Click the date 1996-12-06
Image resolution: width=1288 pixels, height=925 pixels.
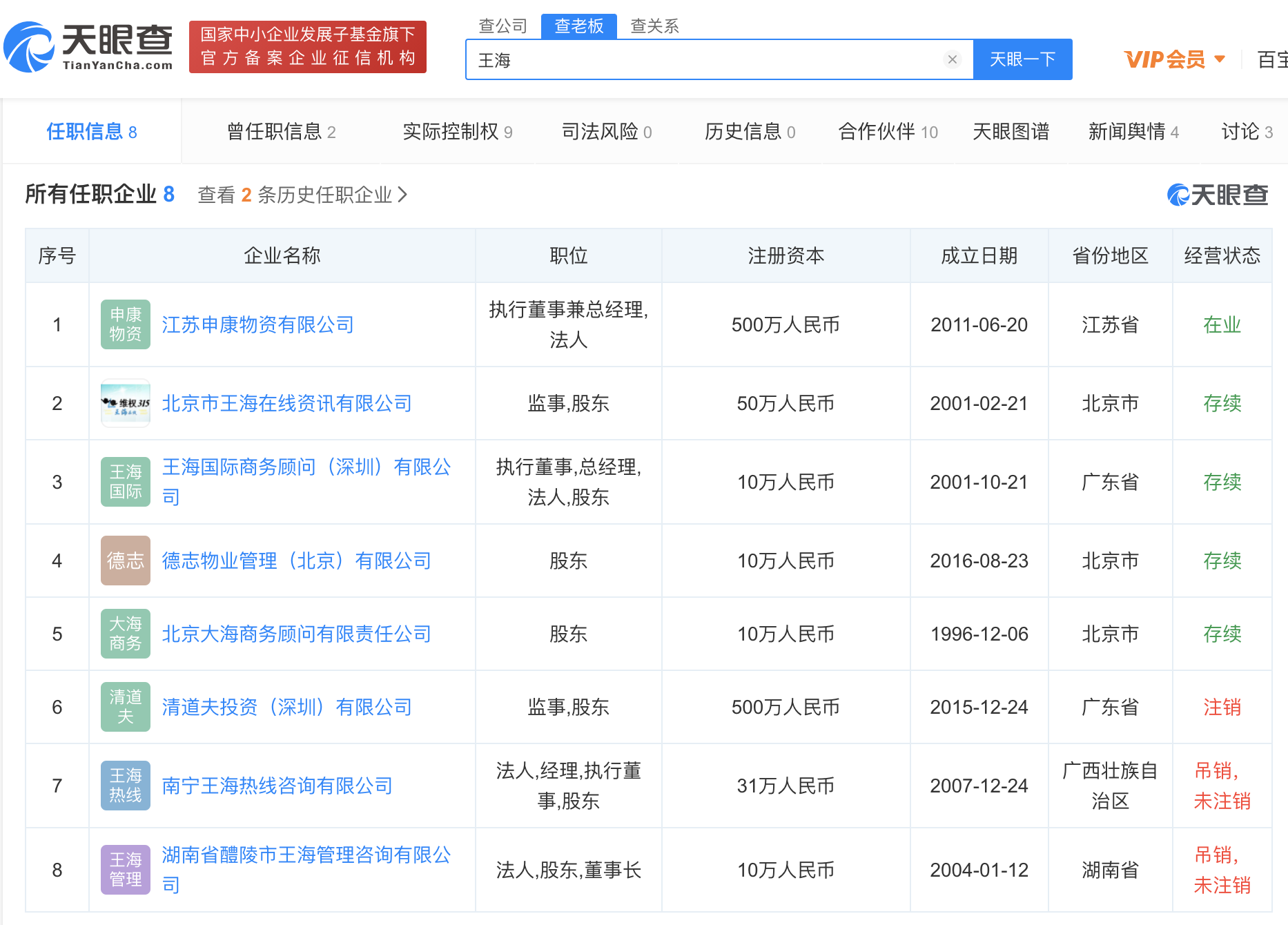pos(979,634)
